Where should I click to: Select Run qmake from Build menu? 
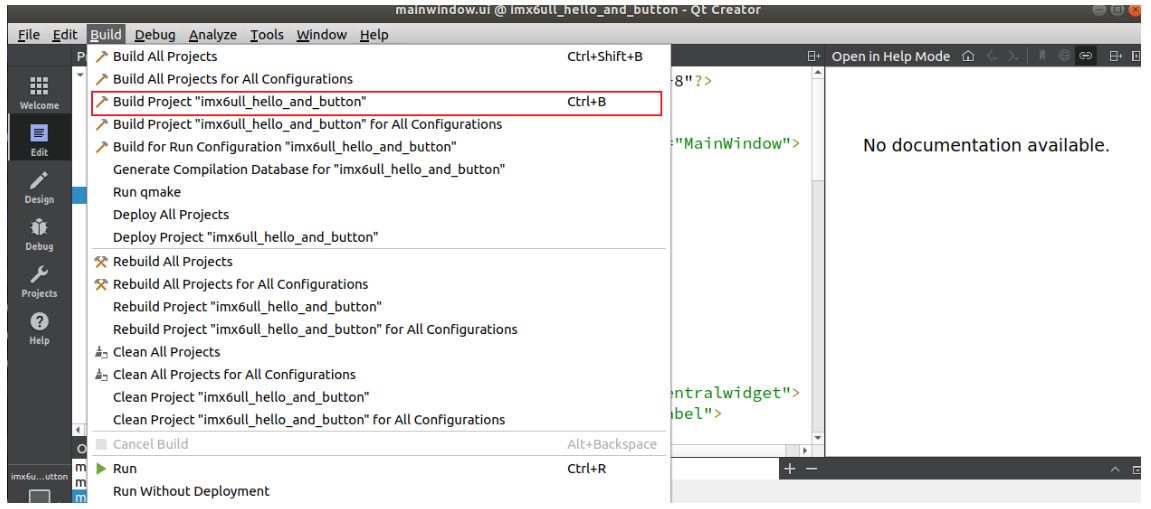147,192
